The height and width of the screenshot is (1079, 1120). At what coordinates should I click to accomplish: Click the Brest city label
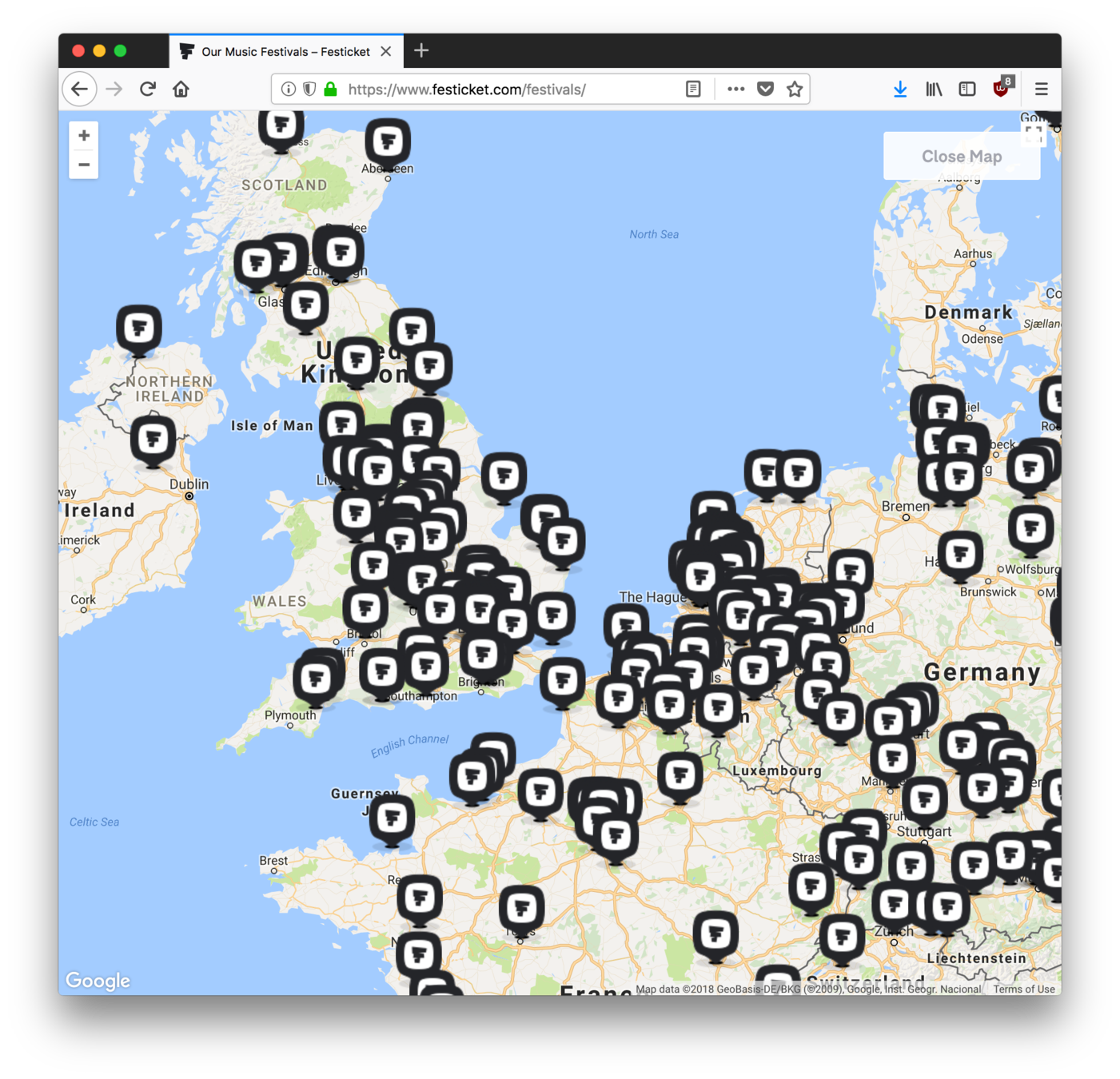(273, 861)
